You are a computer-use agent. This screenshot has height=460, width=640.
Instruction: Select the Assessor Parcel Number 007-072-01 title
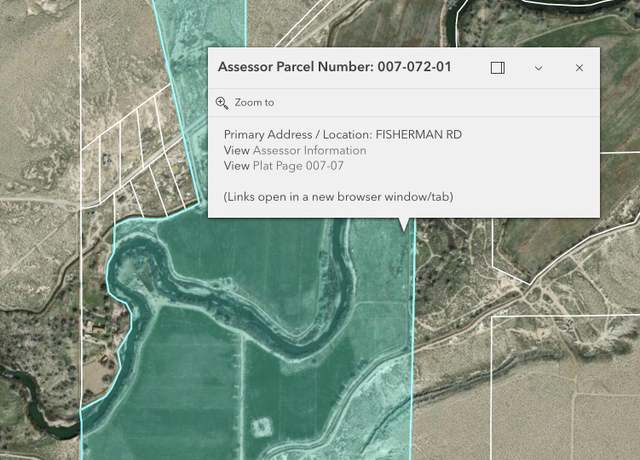[x=335, y=67]
